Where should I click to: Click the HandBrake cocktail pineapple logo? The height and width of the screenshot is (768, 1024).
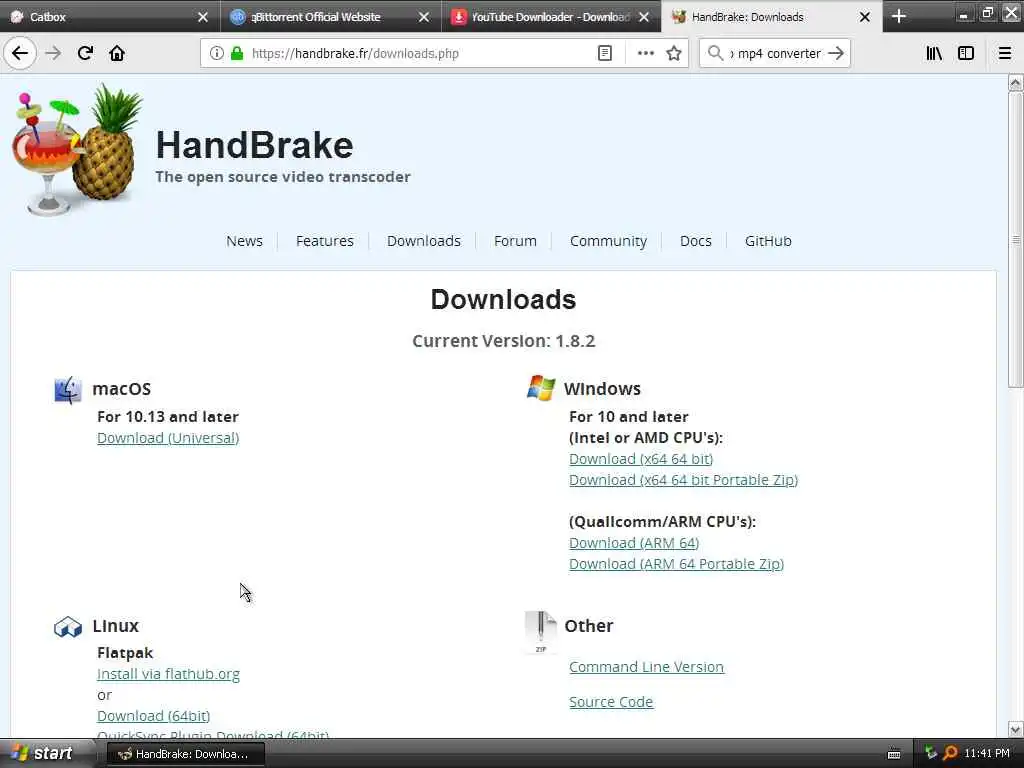[77, 150]
